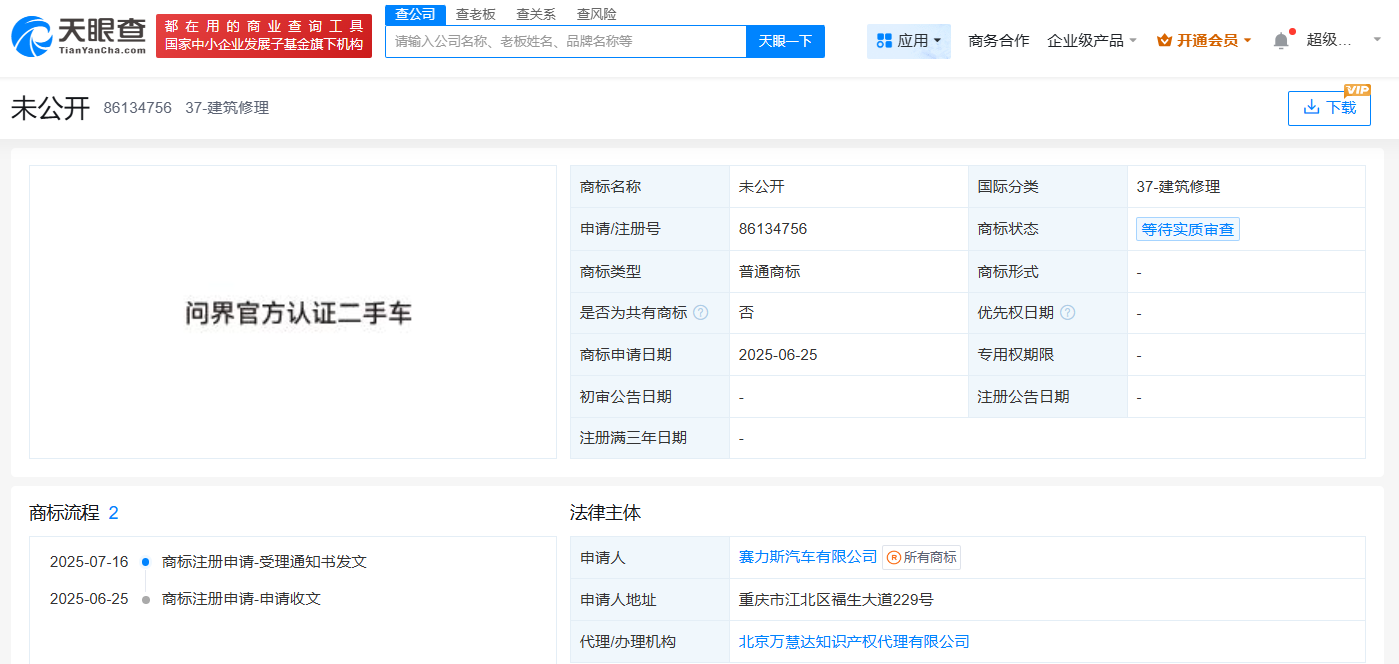Switch to the 查老板 search tab
Screen dimensions: 1399x664
click(x=476, y=14)
